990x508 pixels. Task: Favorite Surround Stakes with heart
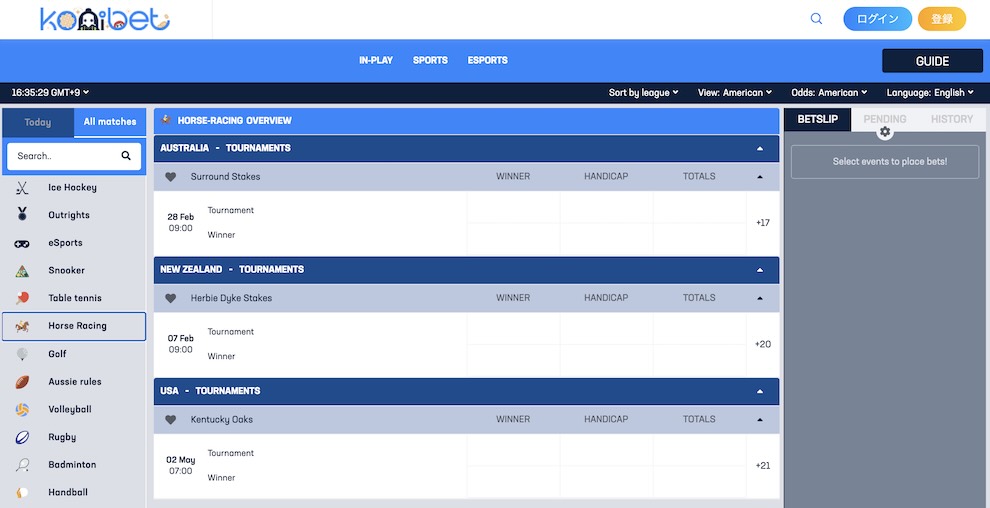click(x=170, y=177)
